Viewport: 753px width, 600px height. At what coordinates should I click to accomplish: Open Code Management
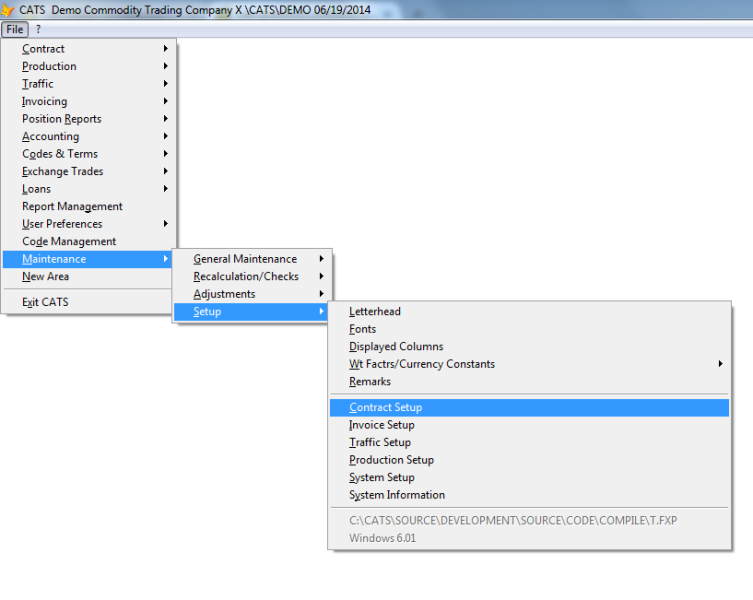(87, 241)
